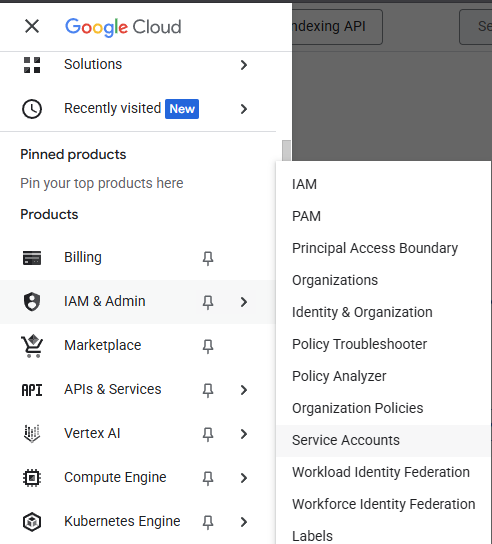492x544 pixels.
Task: Go to Service Accounts
Action: coord(383,441)
